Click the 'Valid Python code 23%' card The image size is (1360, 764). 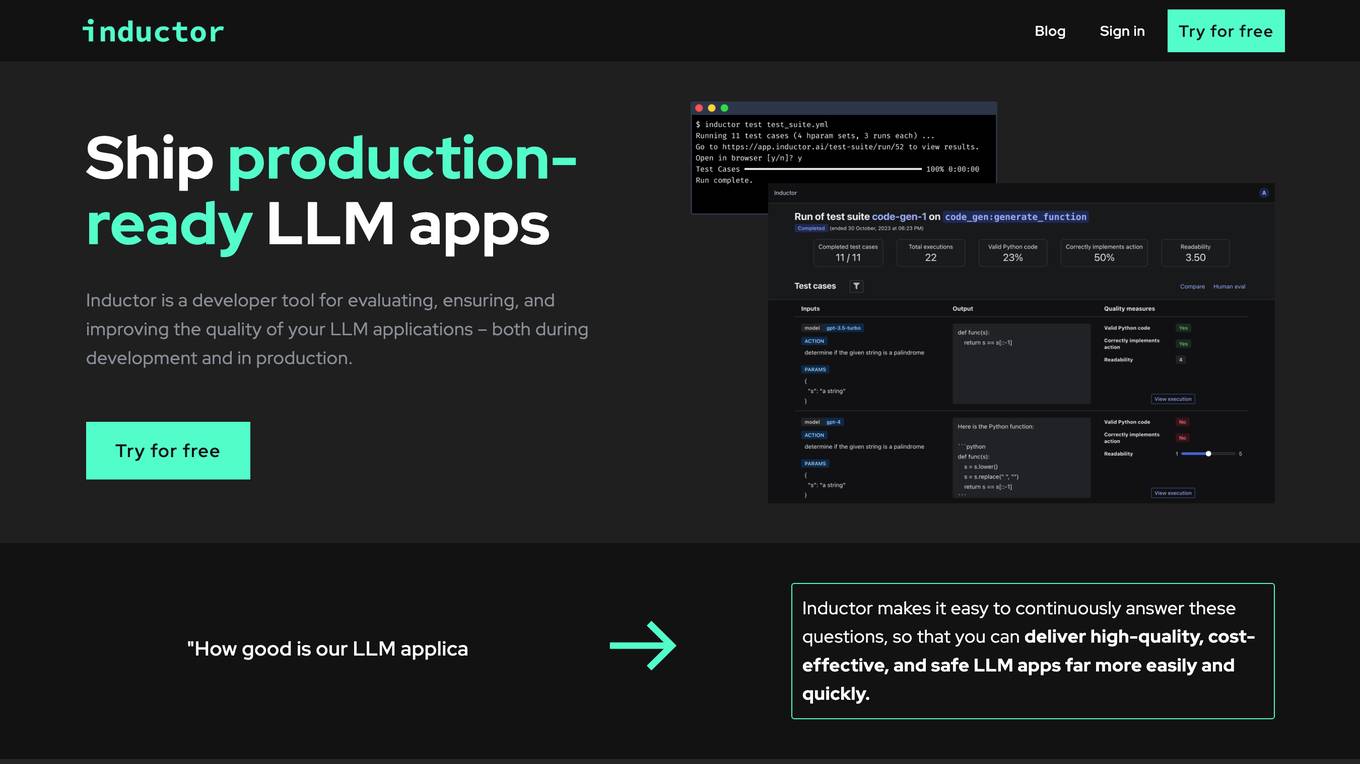1012,252
